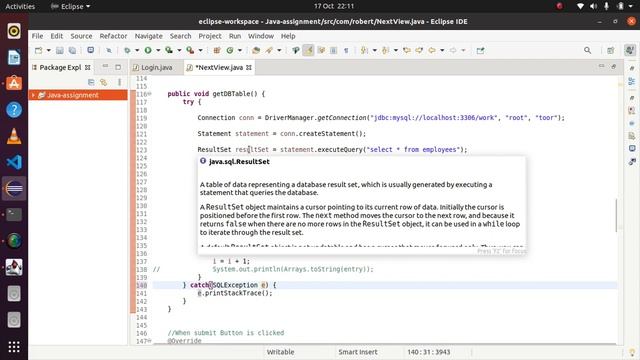Open the Next Annotation dropdown arrow
The image size is (640, 360).
374,50
